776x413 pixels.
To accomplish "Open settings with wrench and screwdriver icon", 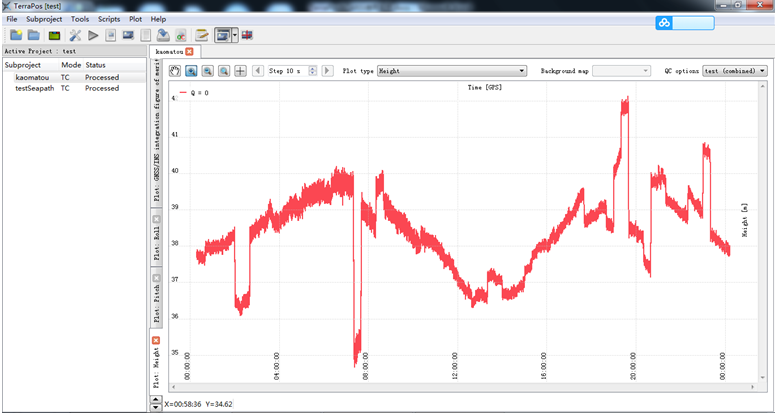I will [x=75, y=35].
